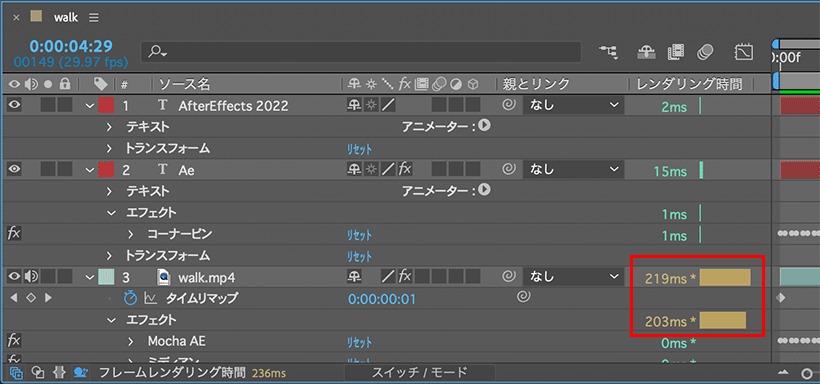The width and height of the screenshot is (820, 384).
Task: Toggle the Corner Pin fx switch
Action: pyautogui.click(x=14, y=233)
